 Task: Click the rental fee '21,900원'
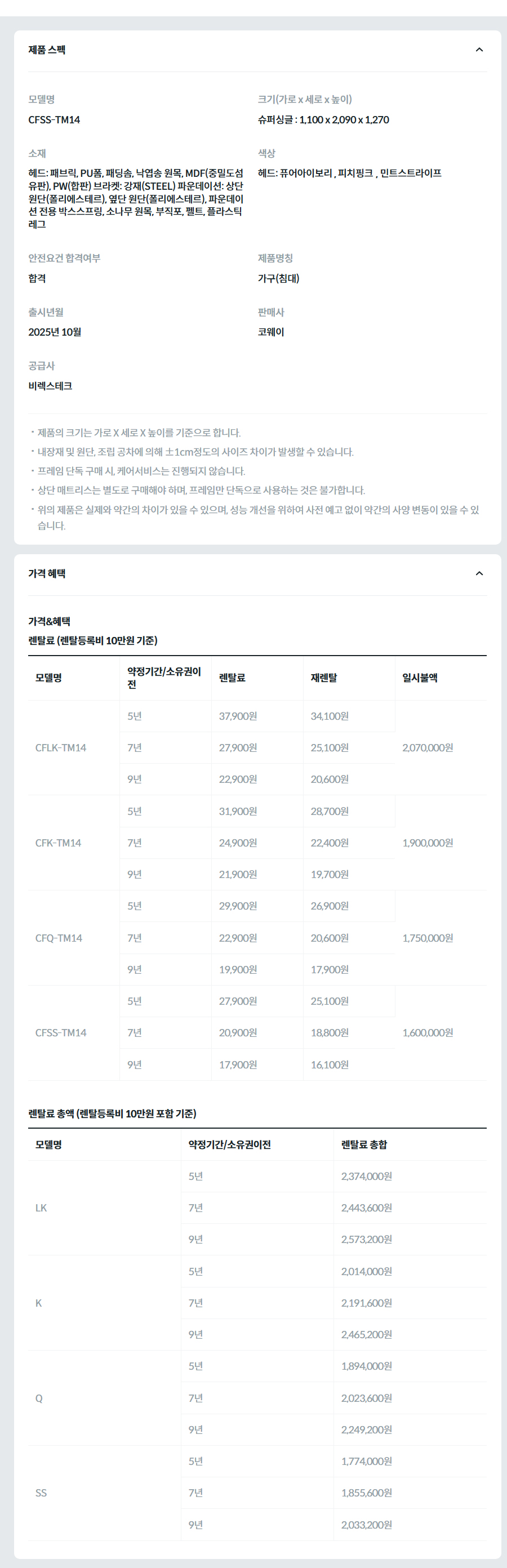coord(238,874)
